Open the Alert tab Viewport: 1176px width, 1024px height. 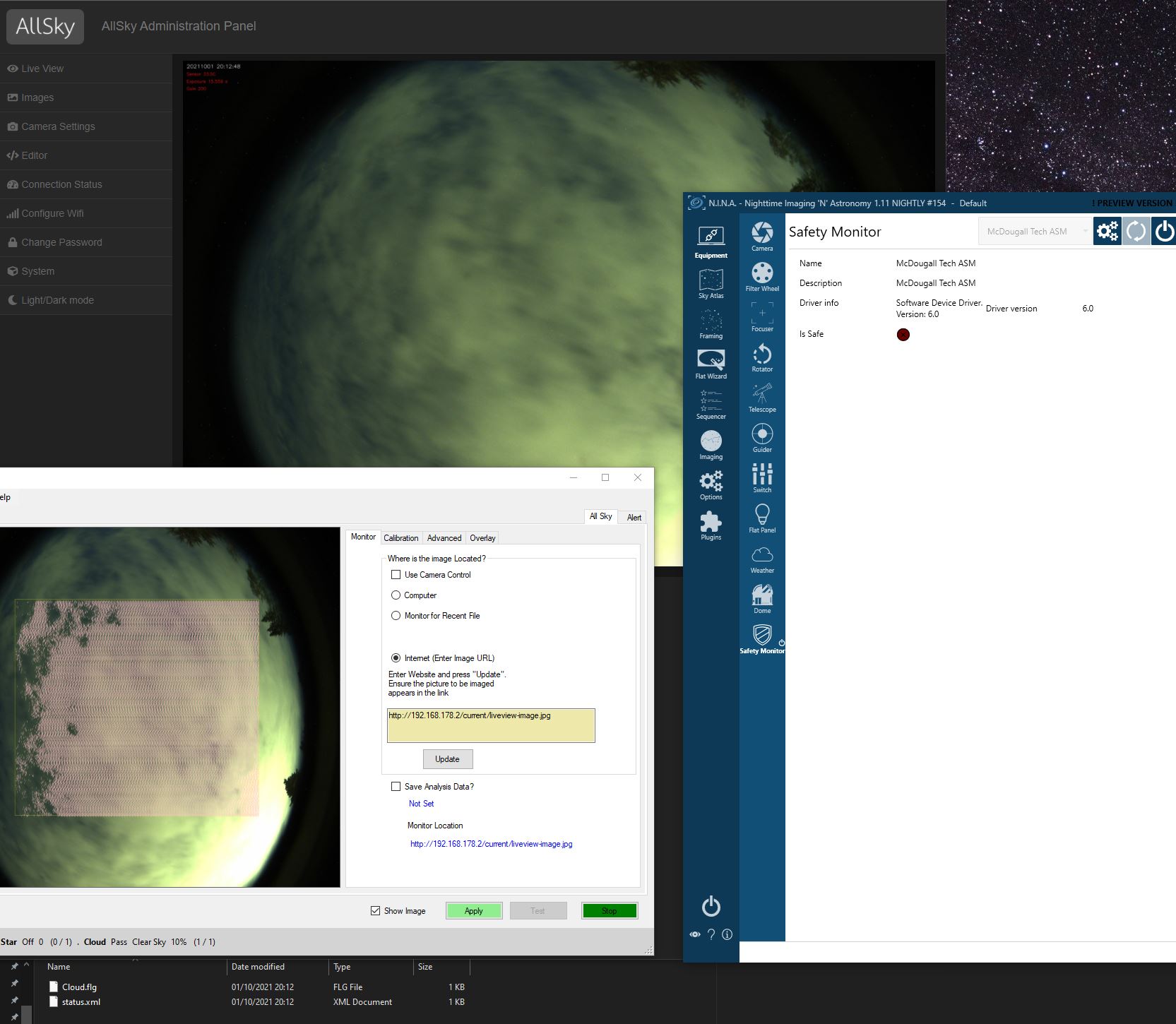pyautogui.click(x=634, y=518)
